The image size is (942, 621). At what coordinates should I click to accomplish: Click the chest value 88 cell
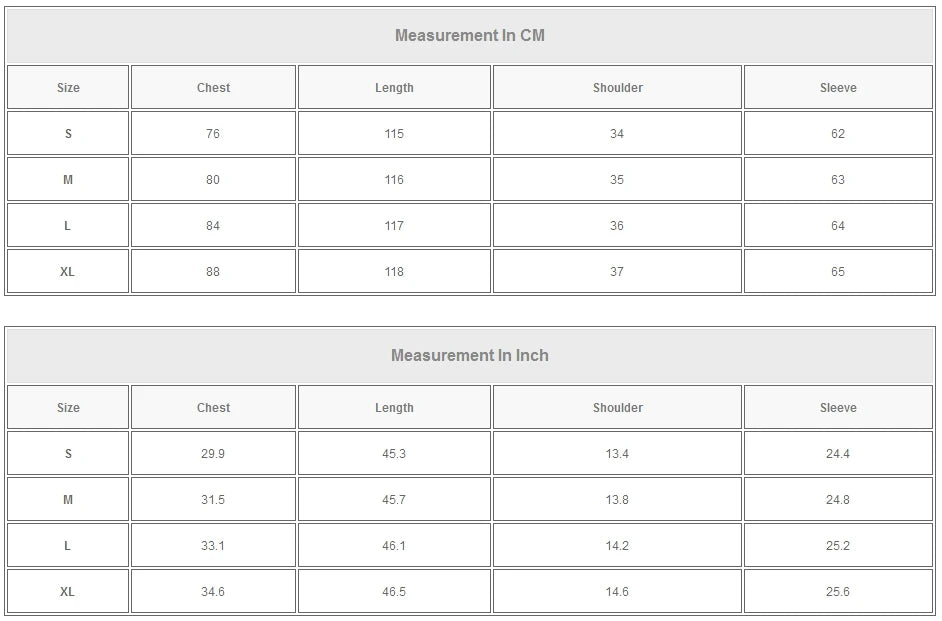click(x=213, y=272)
